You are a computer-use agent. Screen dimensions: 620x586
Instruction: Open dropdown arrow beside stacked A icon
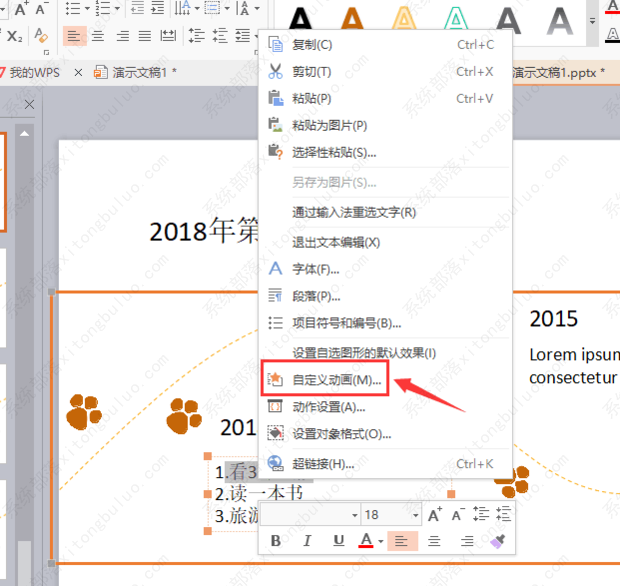[257, 8]
